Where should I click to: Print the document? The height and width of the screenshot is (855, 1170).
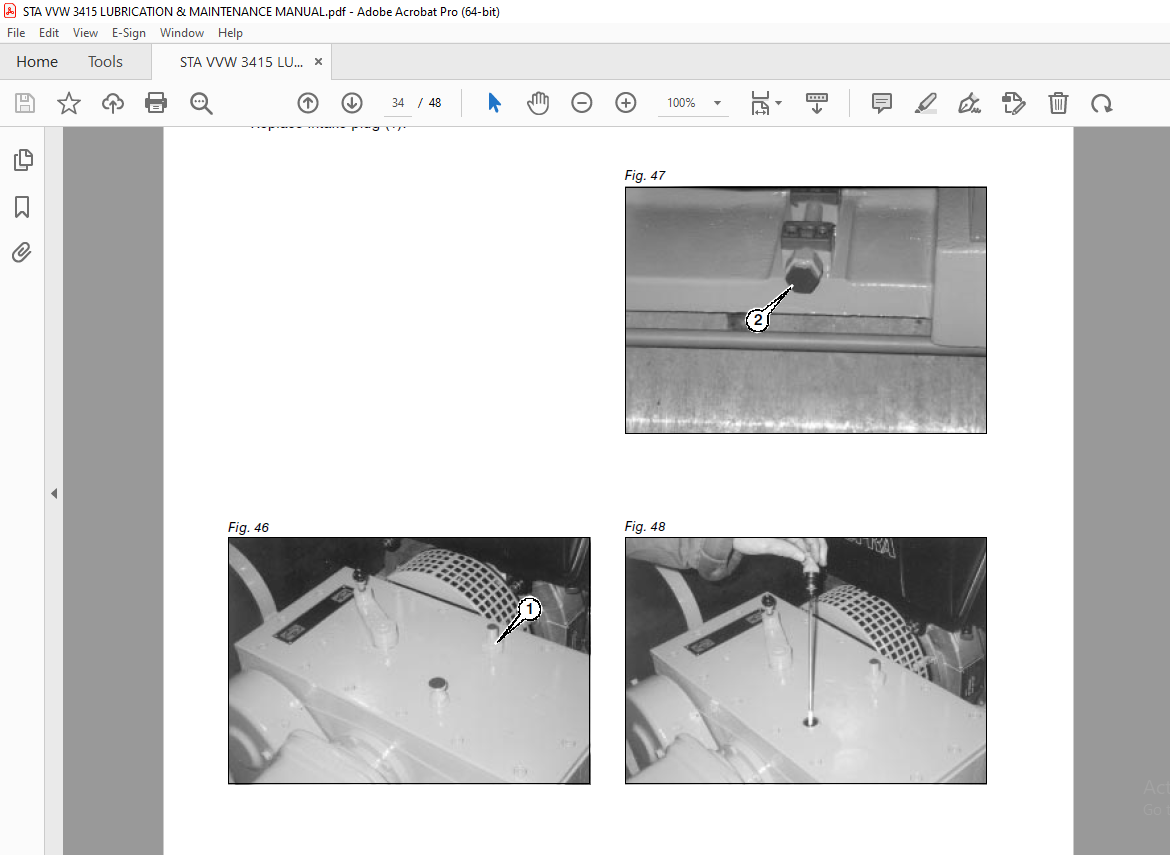pos(156,103)
